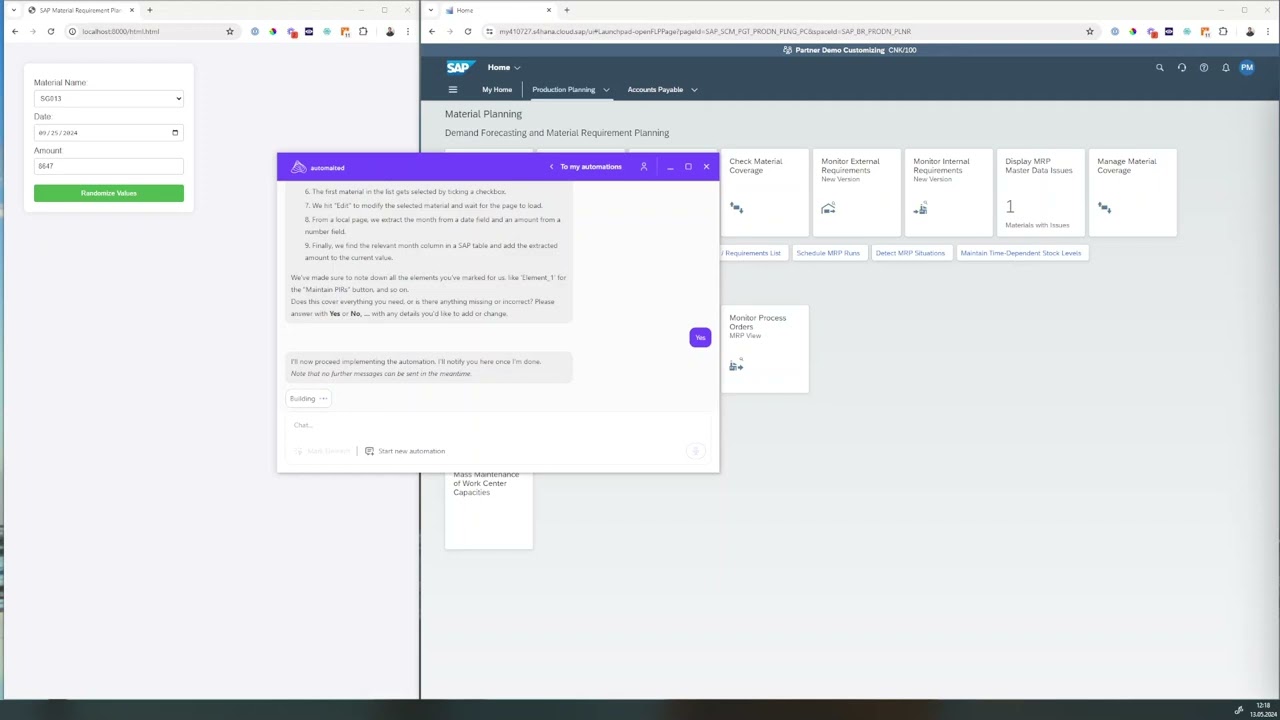Open the PM user profile avatar
The width and height of the screenshot is (1280, 720).
click(1247, 68)
